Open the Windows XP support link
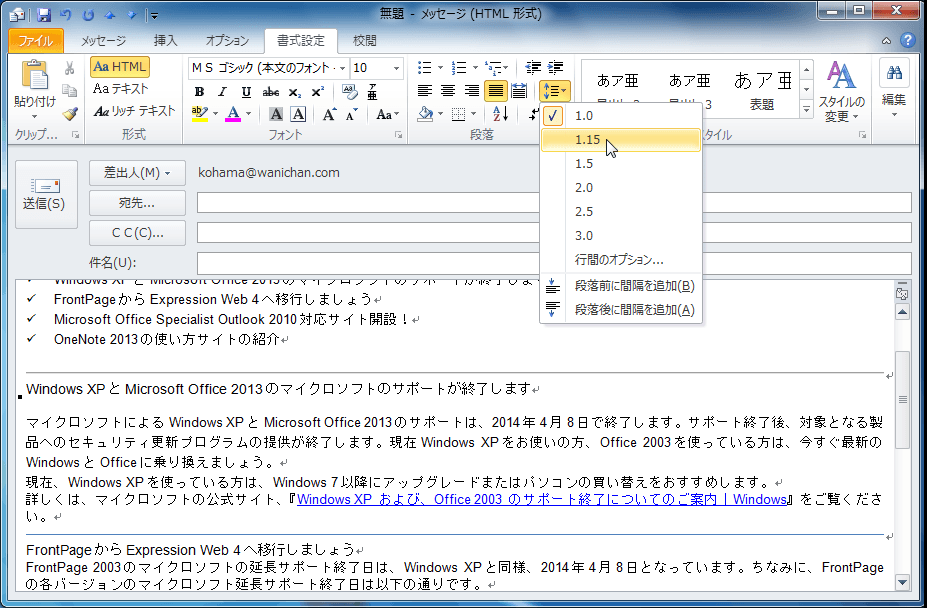Screen dimensions: 927x608 542,499
